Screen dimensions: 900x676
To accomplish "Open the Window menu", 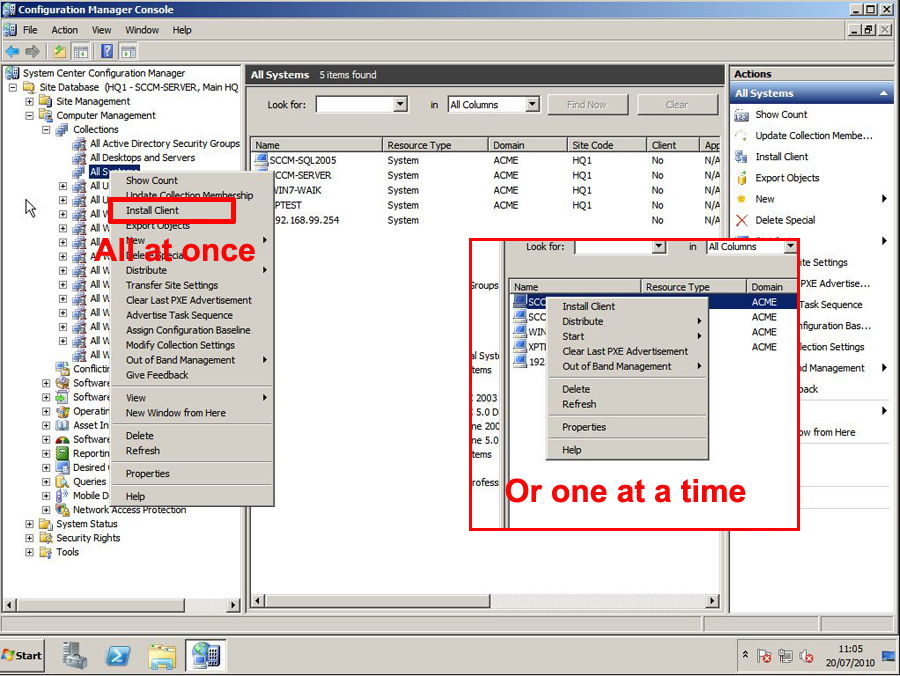I will (142, 30).
